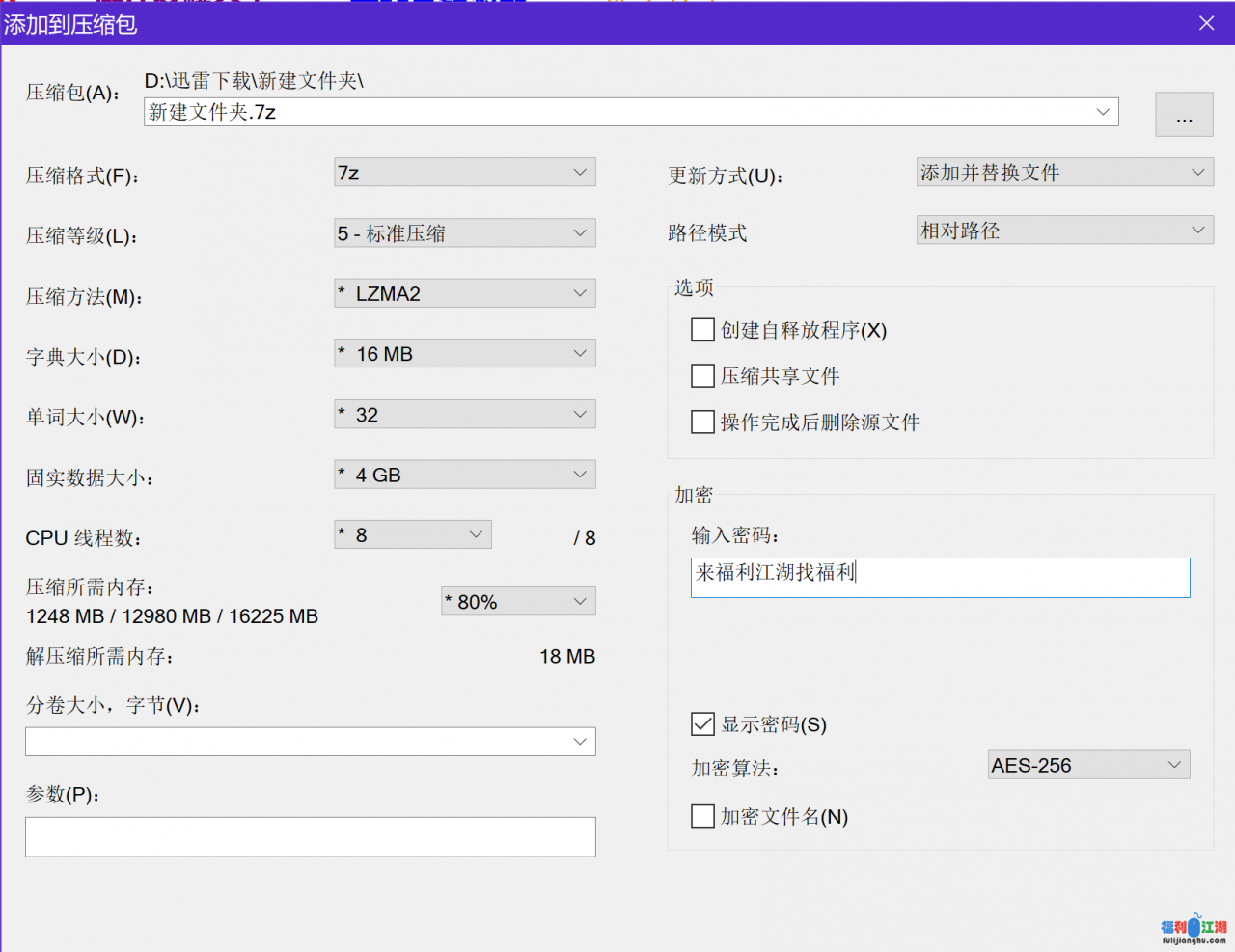Open the 单词大小 32 dropdown

pos(465,415)
